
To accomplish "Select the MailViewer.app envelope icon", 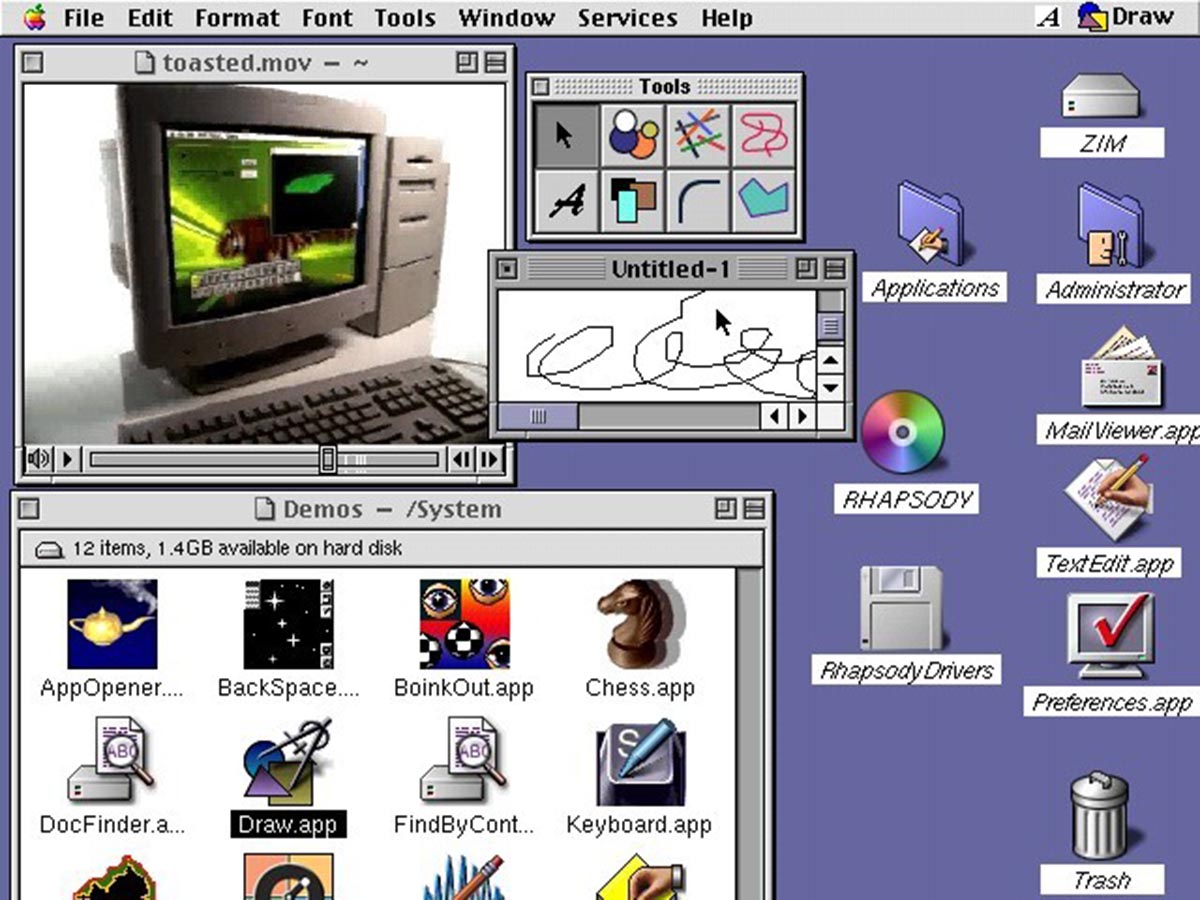I will click(1122, 368).
